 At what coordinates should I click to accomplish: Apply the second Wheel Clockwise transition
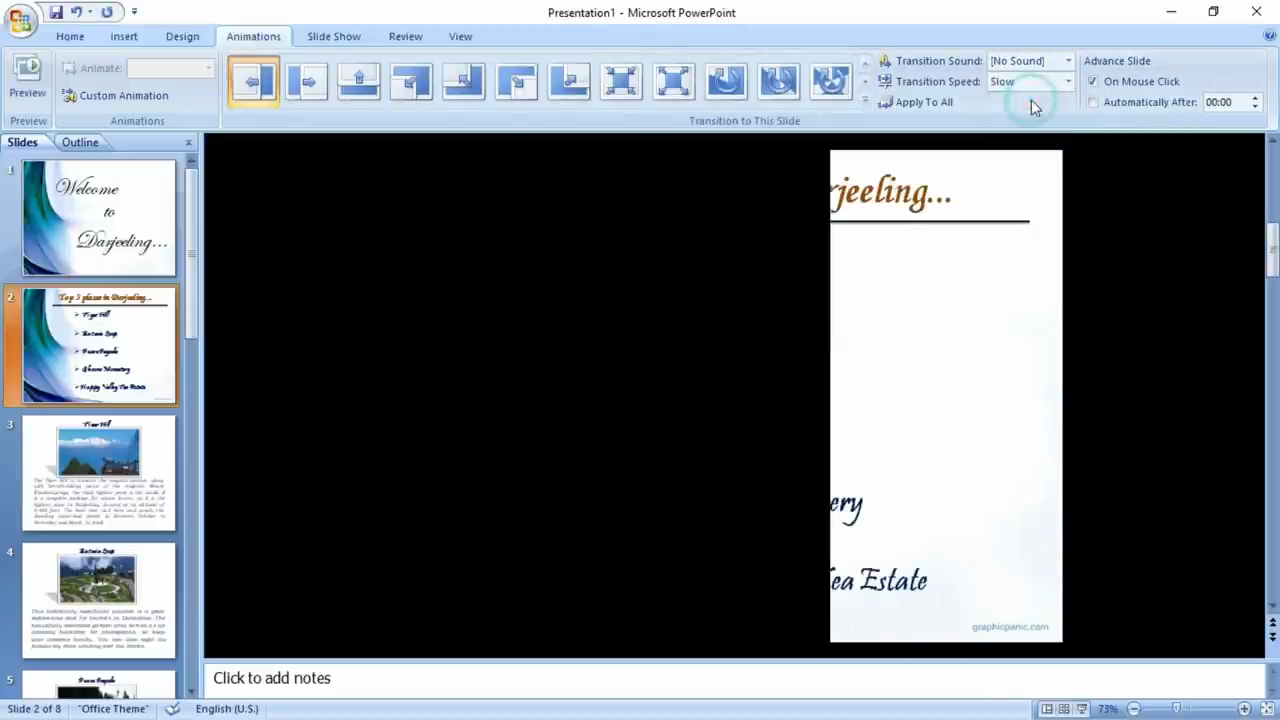(778, 81)
